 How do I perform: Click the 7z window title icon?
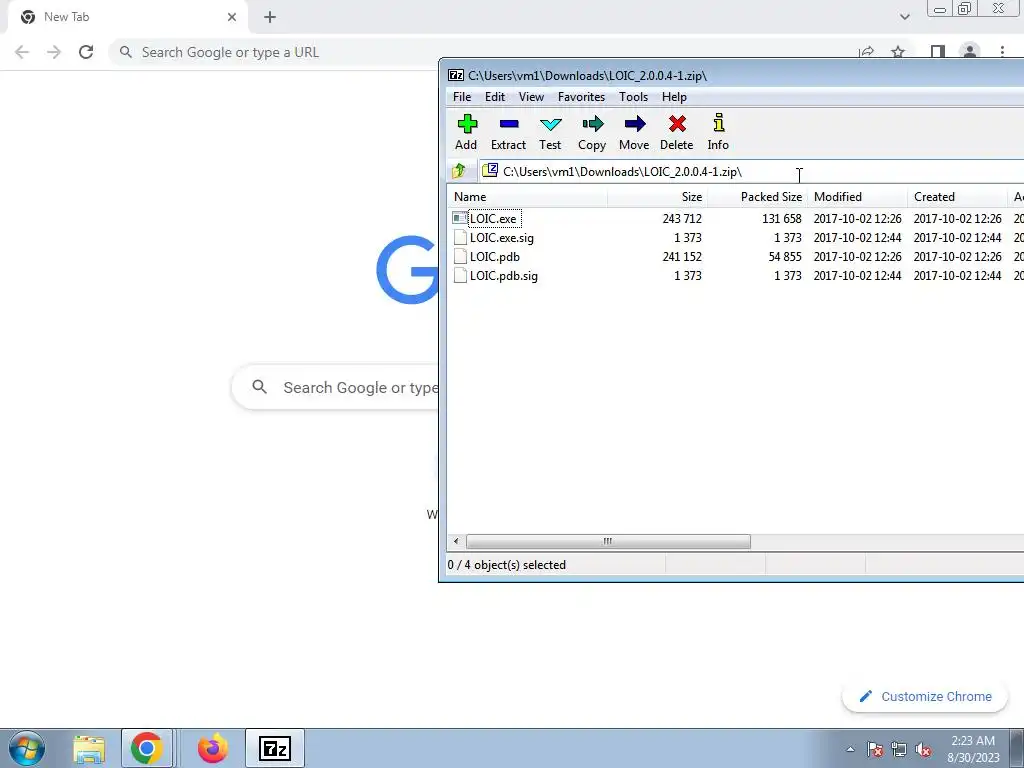pos(456,76)
